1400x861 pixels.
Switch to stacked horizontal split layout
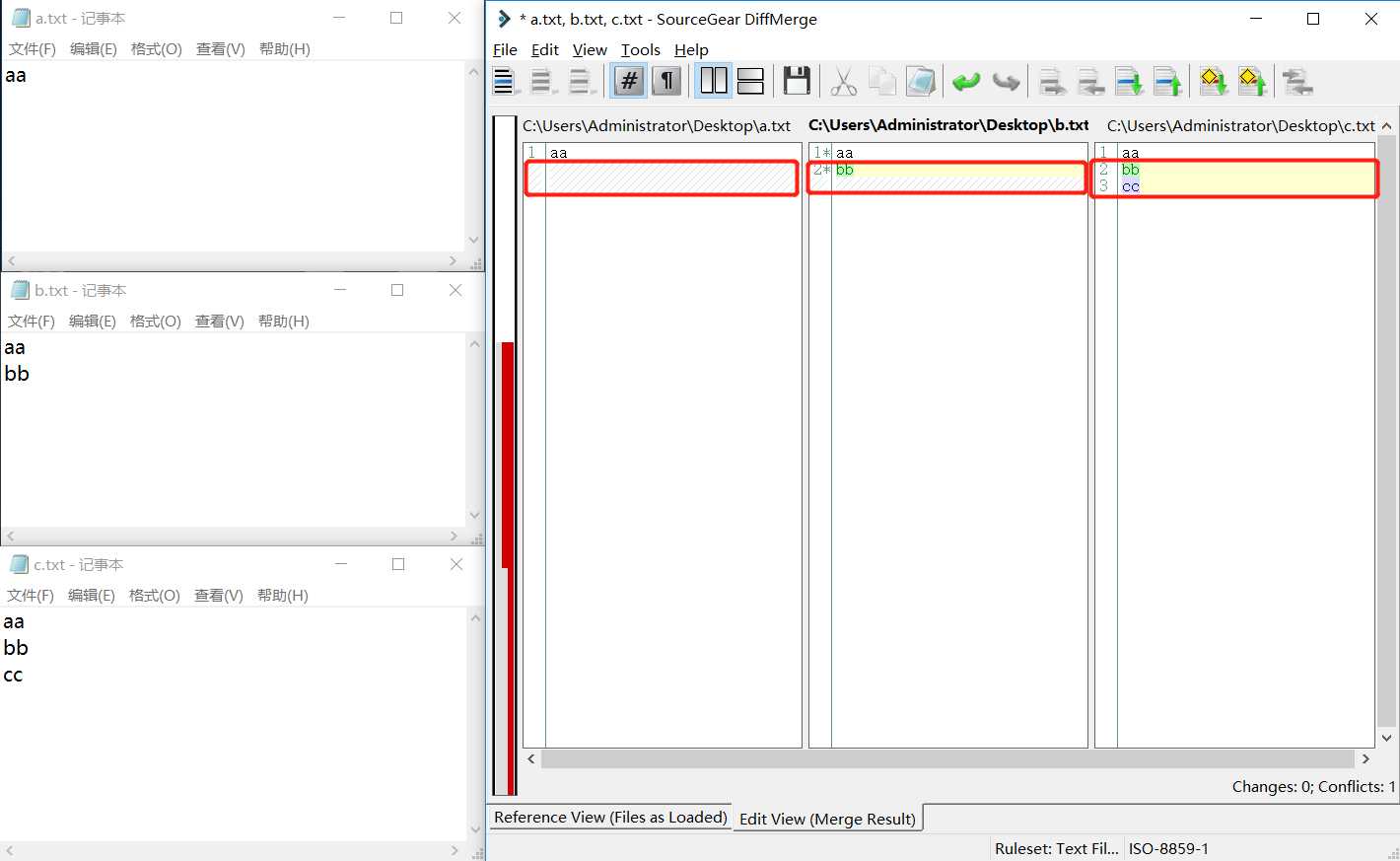coord(751,81)
